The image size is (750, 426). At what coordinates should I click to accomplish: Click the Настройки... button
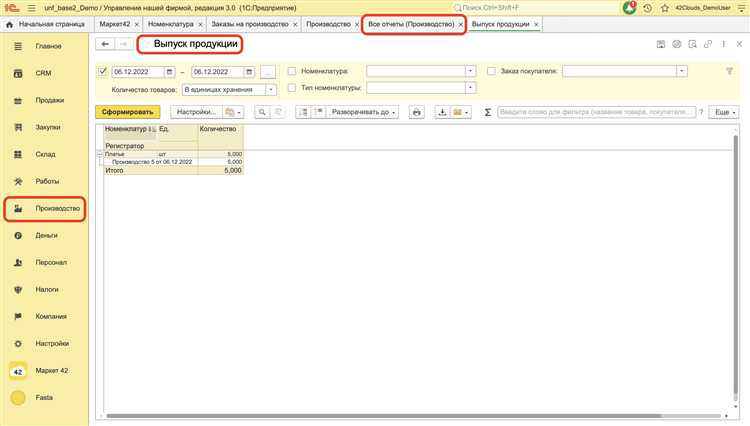(x=197, y=112)
